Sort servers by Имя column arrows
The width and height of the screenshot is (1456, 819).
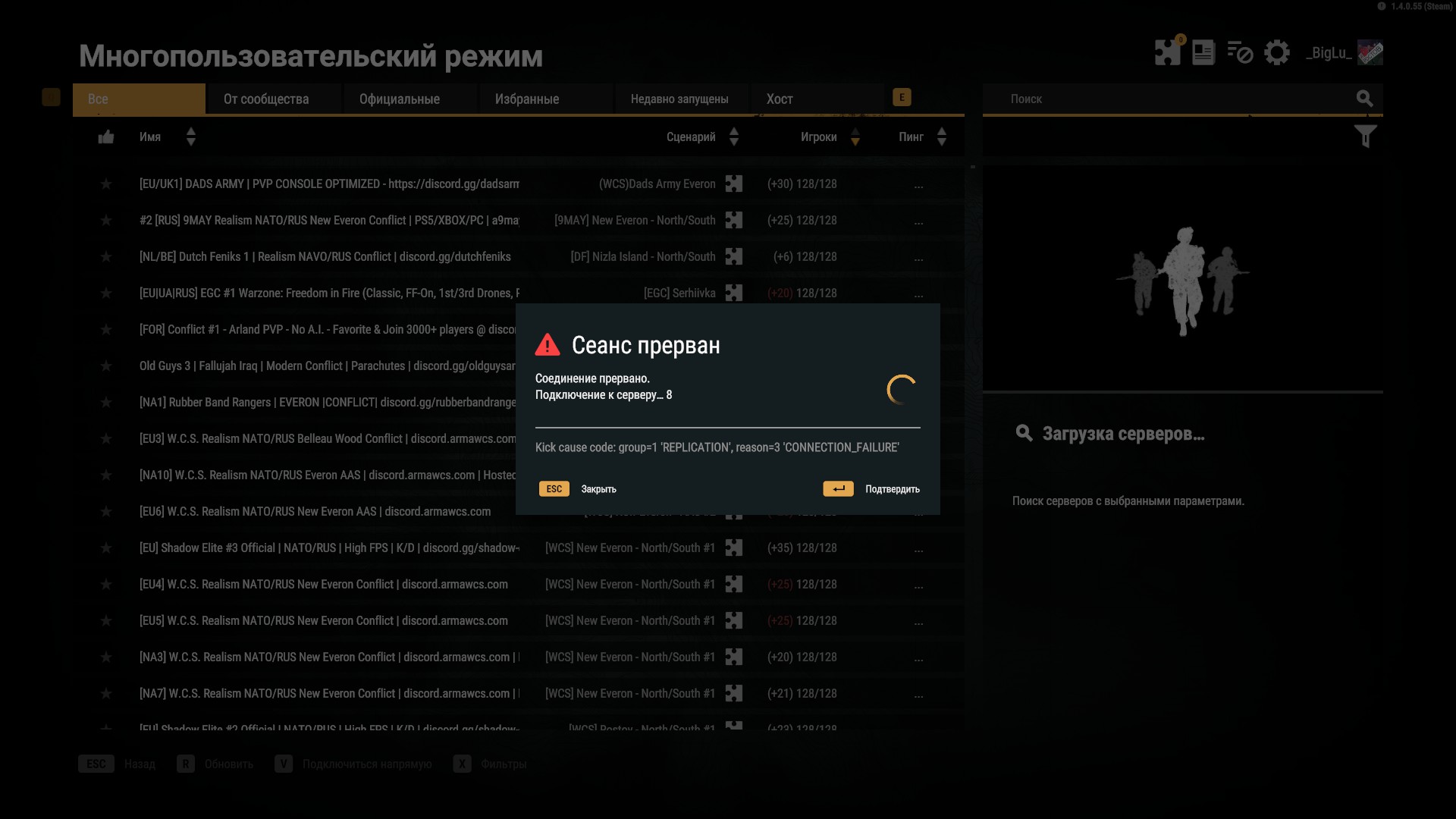[x=191, y=136]
